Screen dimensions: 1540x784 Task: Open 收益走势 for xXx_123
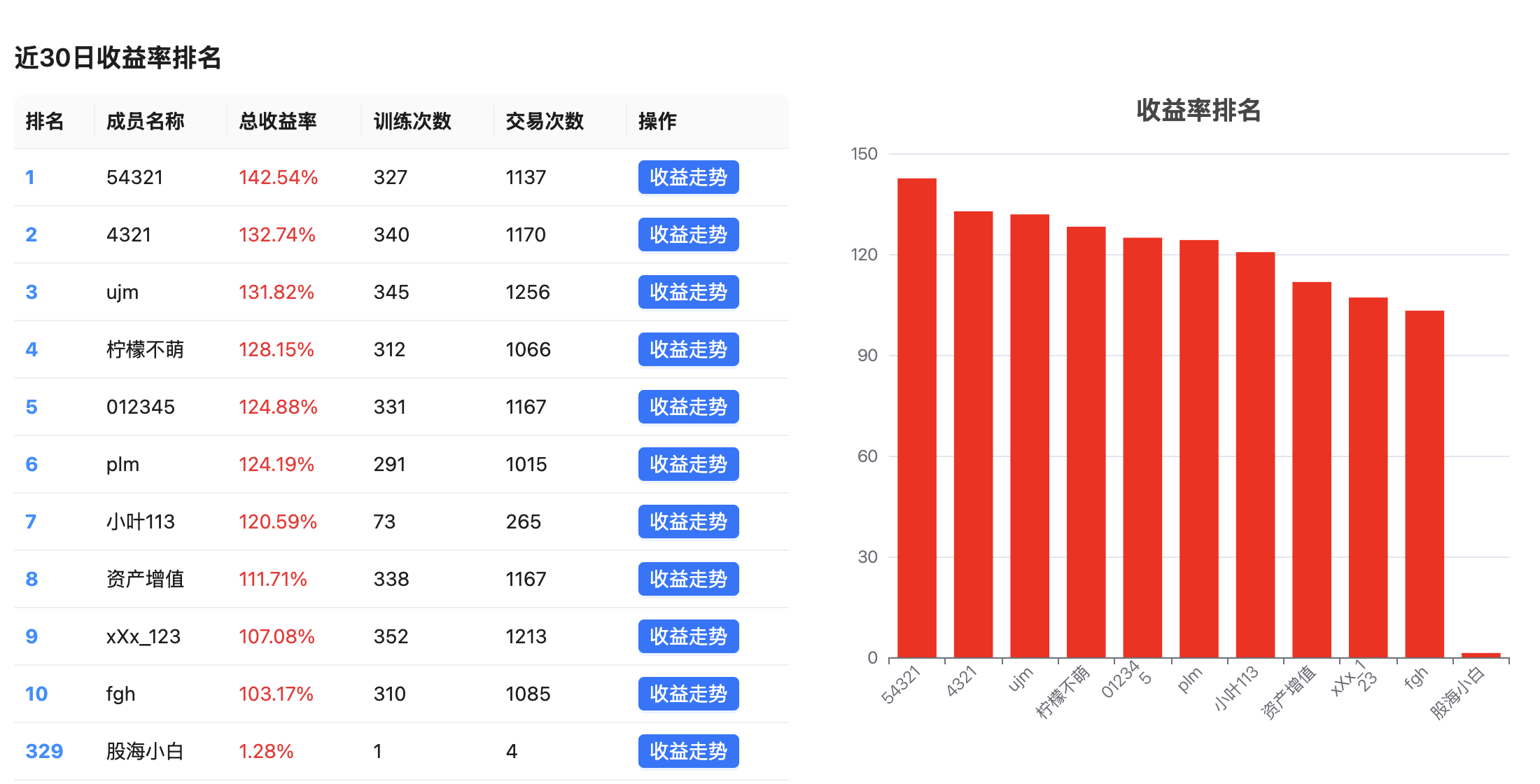point(688,636)
